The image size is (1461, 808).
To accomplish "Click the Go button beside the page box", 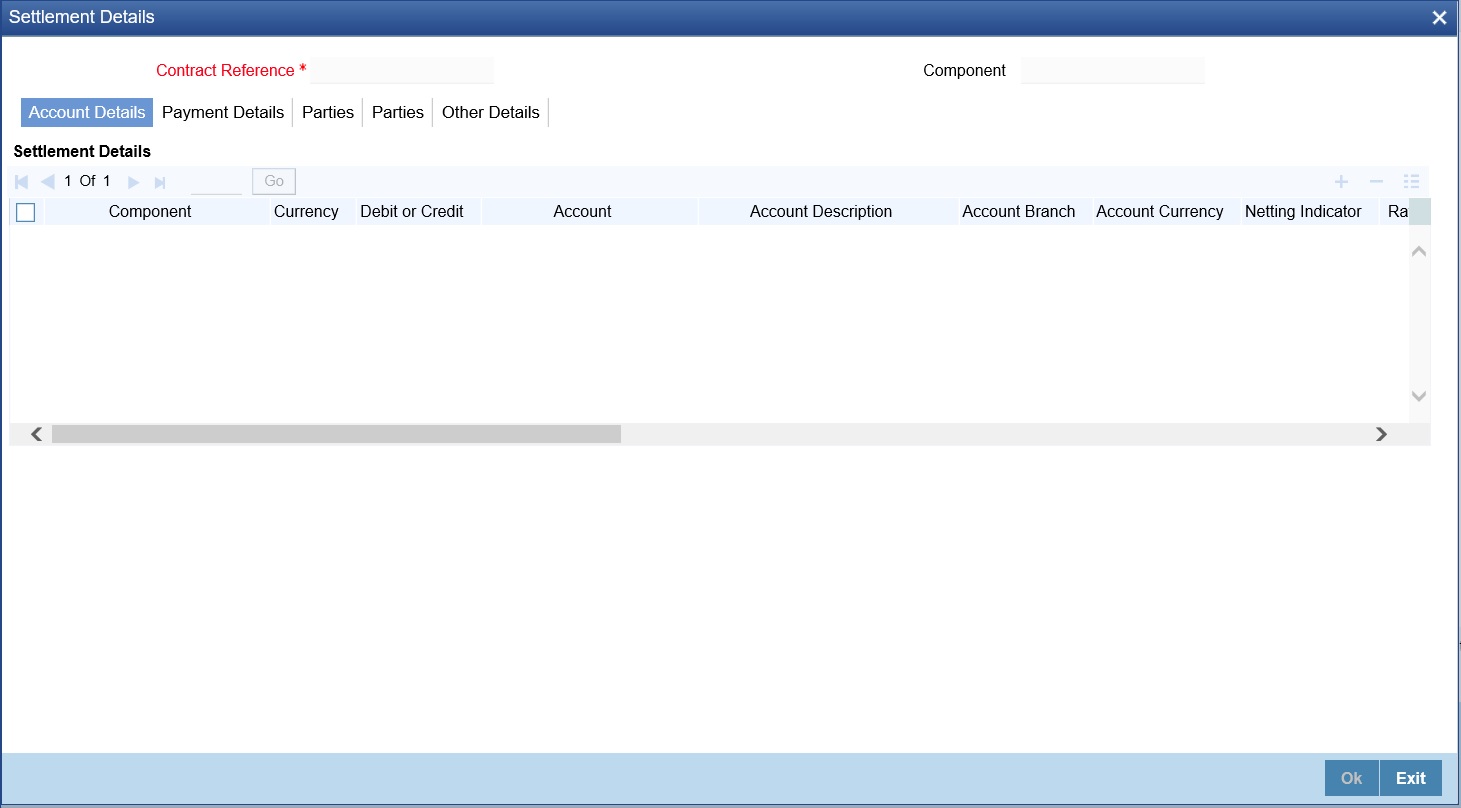I will 274,181.
